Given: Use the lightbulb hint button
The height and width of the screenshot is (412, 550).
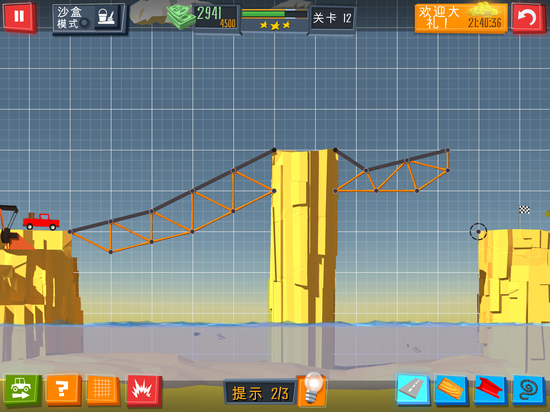Looking at the screenshot, I should tap(312, 389).
